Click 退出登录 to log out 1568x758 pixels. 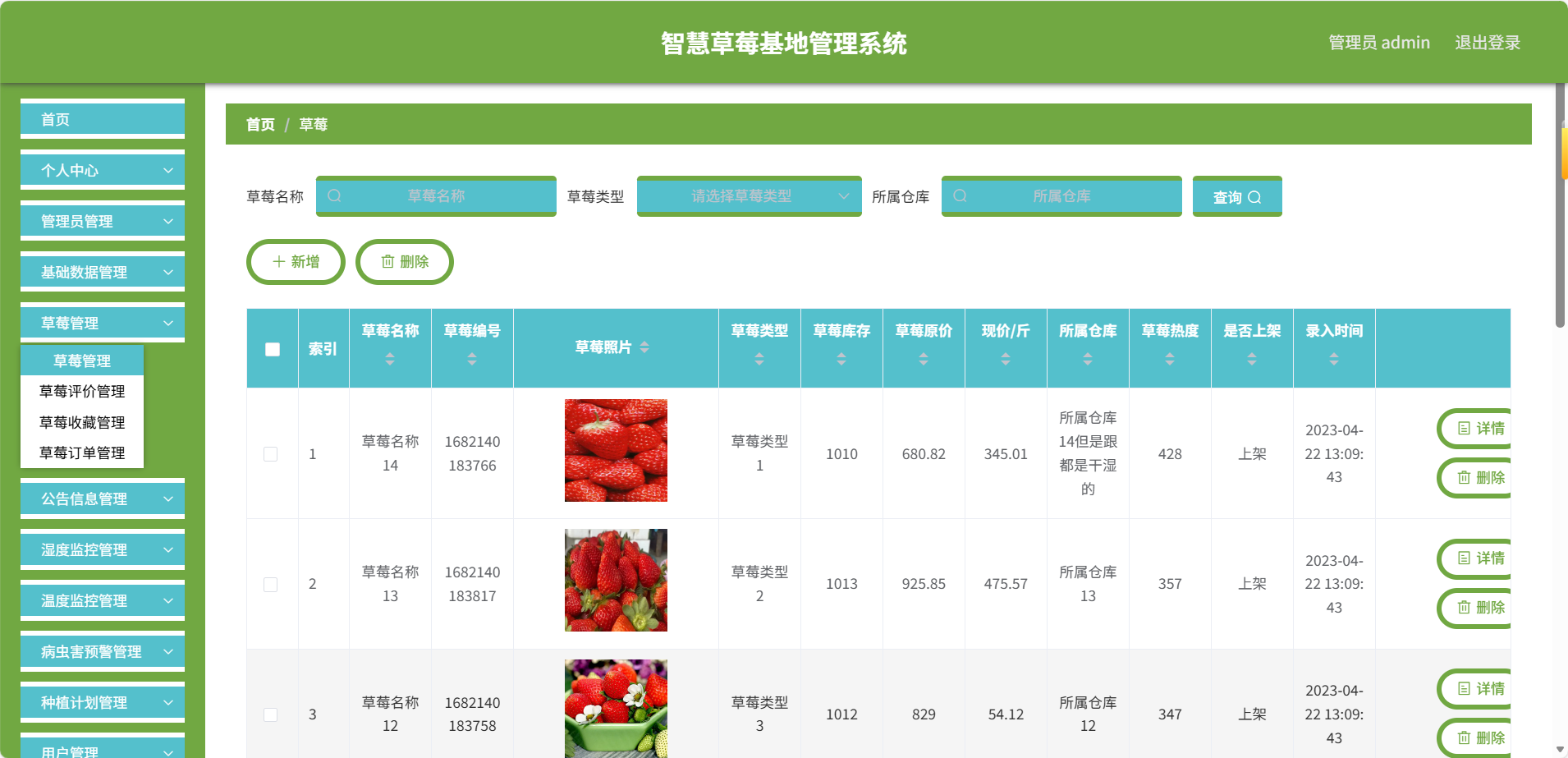point(1488,43)
